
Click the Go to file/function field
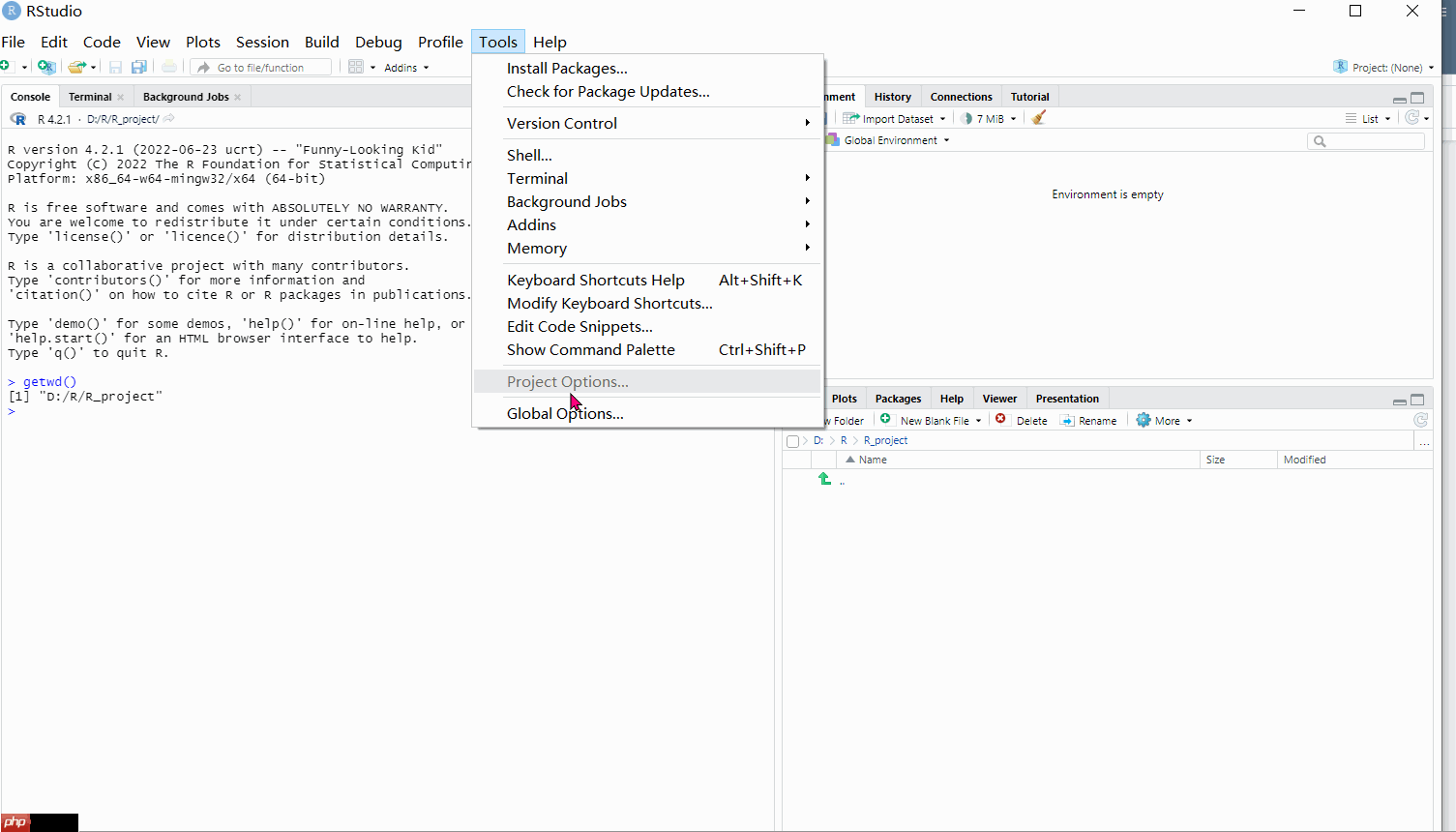coord(261,68)
